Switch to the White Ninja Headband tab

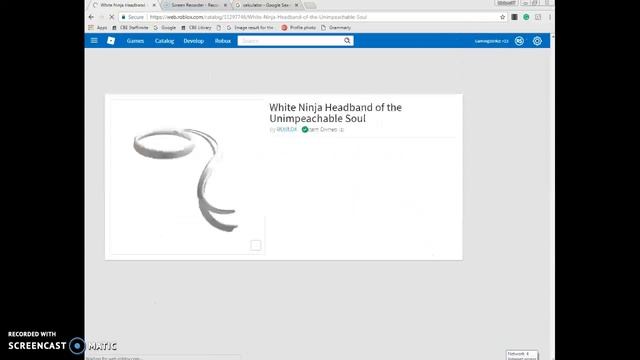pos(122,5)
